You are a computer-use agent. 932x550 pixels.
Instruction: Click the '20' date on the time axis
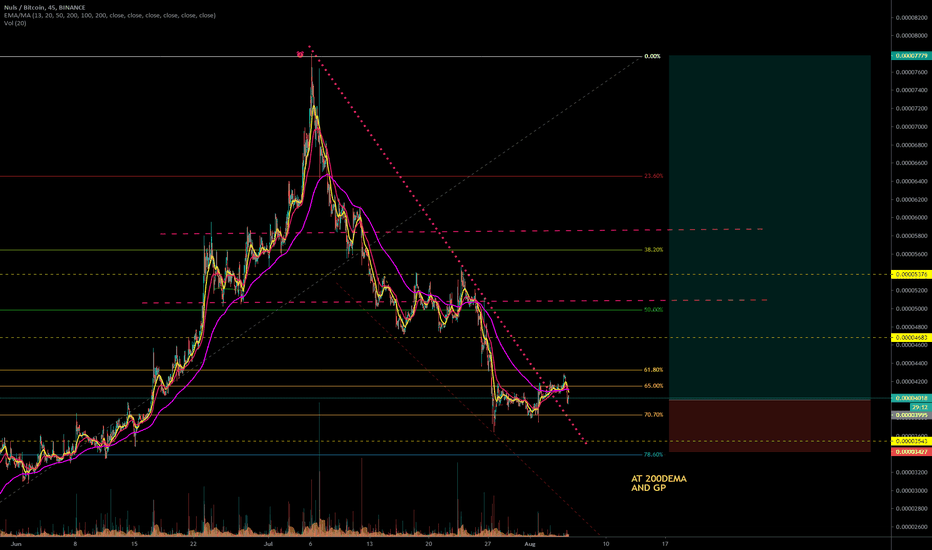click(x=429, y=544)
